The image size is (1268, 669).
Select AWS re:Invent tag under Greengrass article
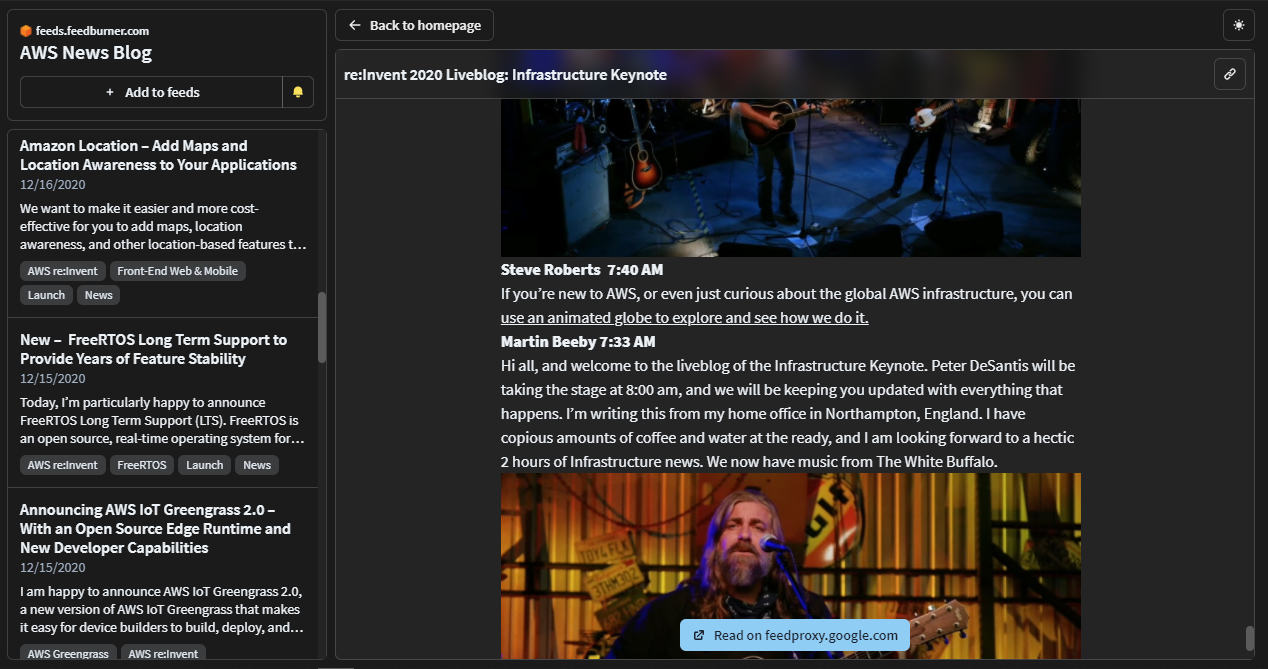(164, 654)
